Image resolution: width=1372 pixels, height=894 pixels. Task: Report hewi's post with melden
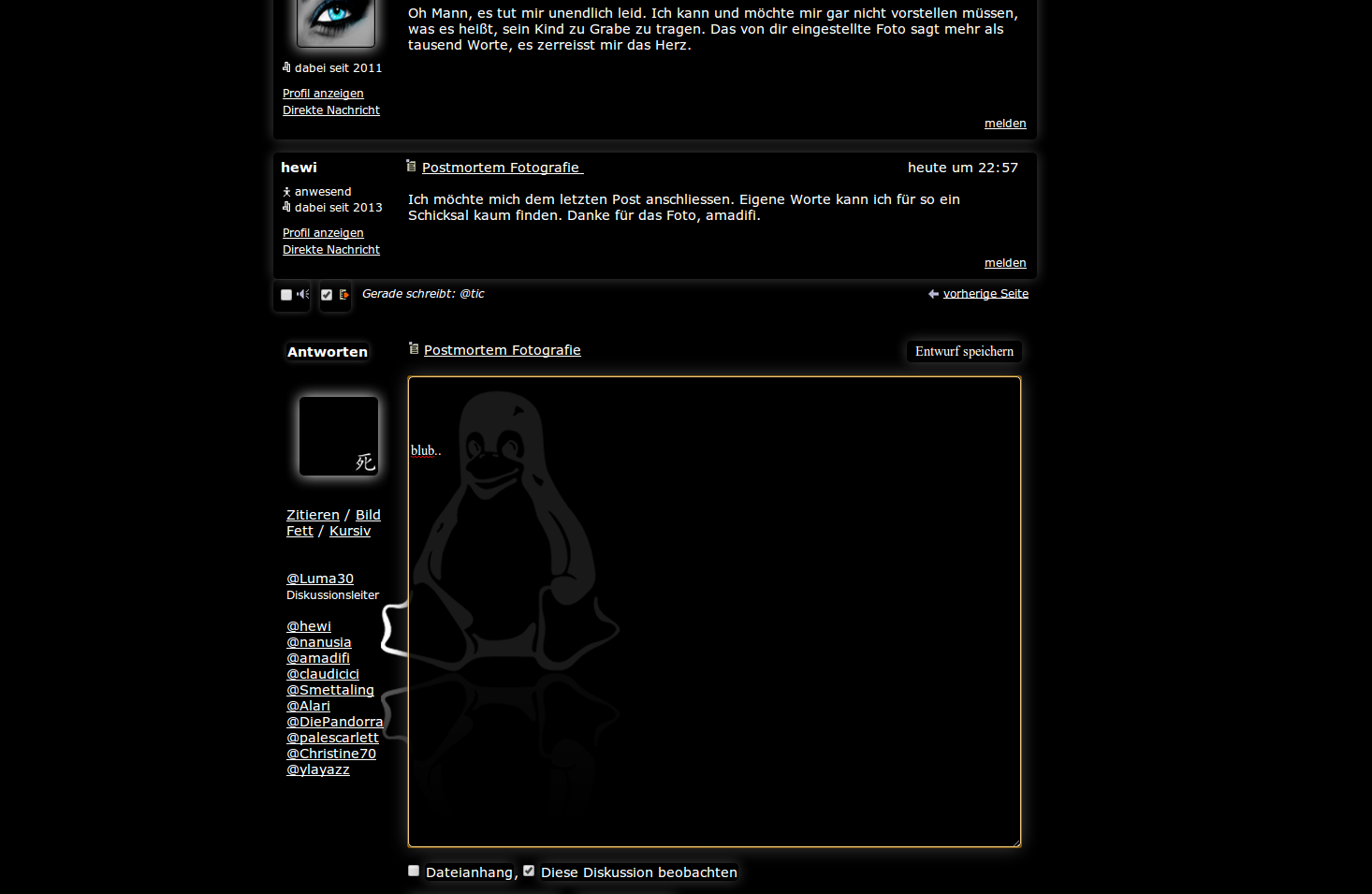click(x=1005, y=263)
